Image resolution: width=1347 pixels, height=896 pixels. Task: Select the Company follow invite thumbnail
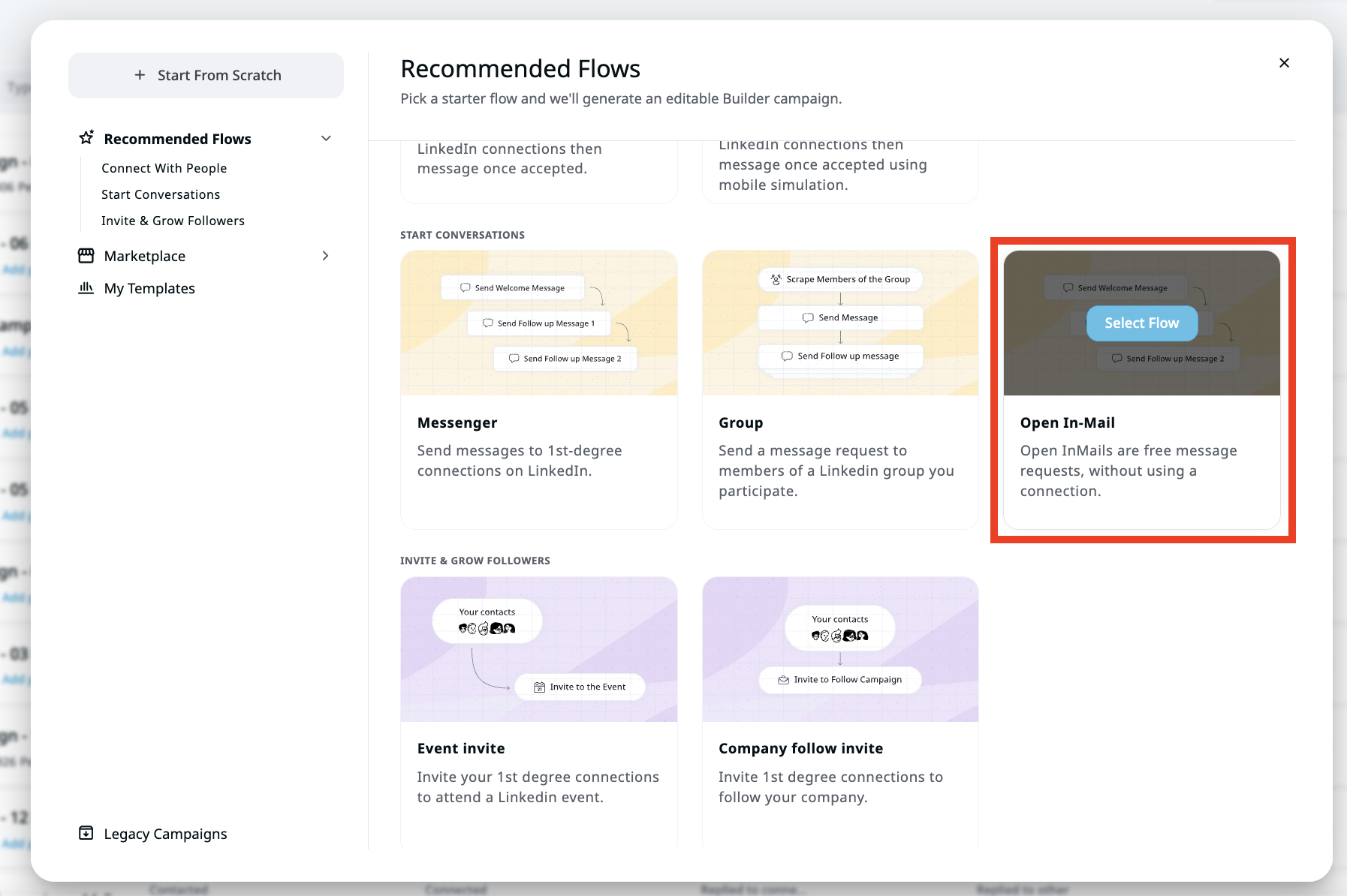pos(840,649)
